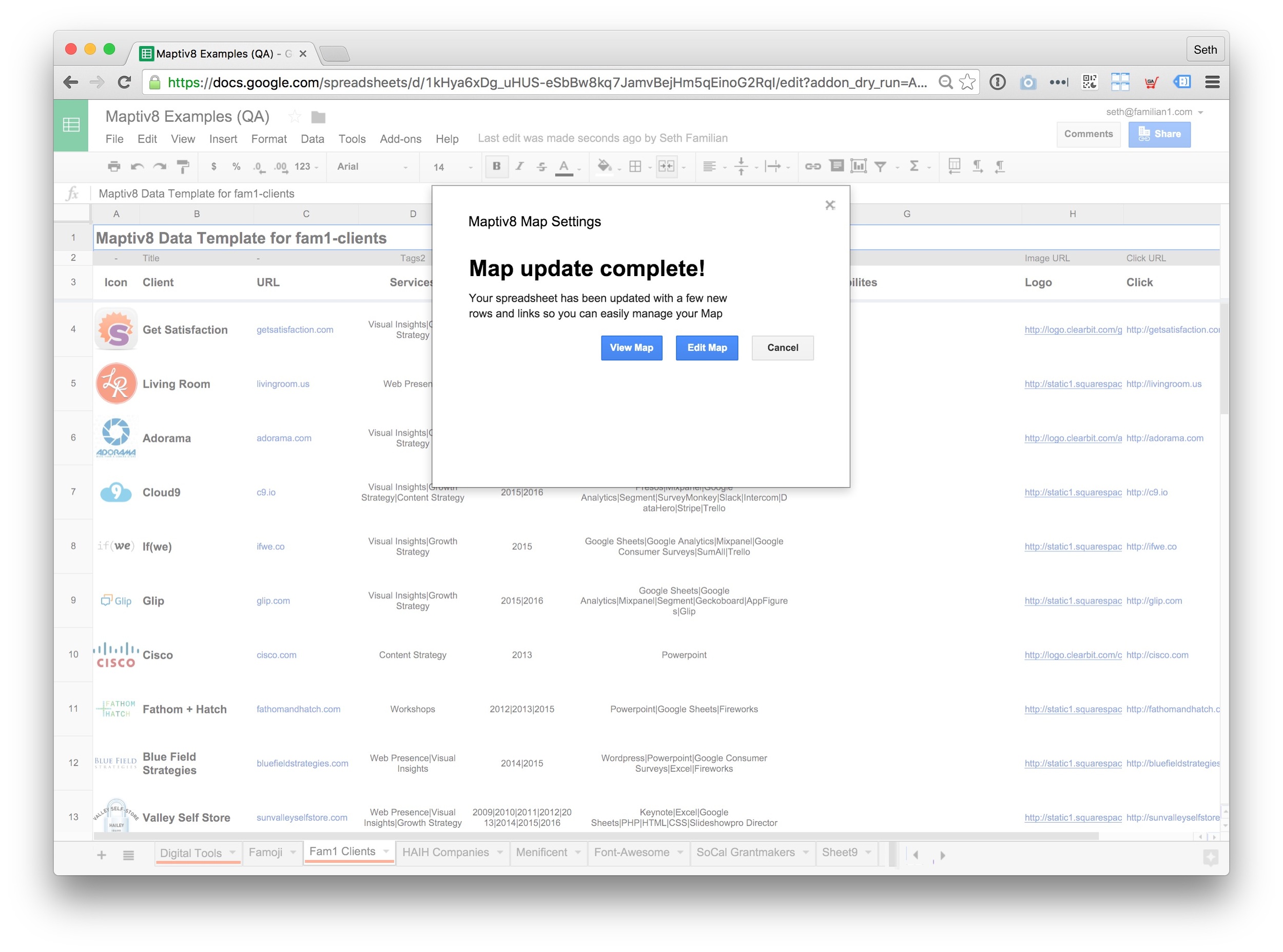The image size is (1283, 952).
Task: Click the Chrome reload icon
Action: [x=124, y=83]
